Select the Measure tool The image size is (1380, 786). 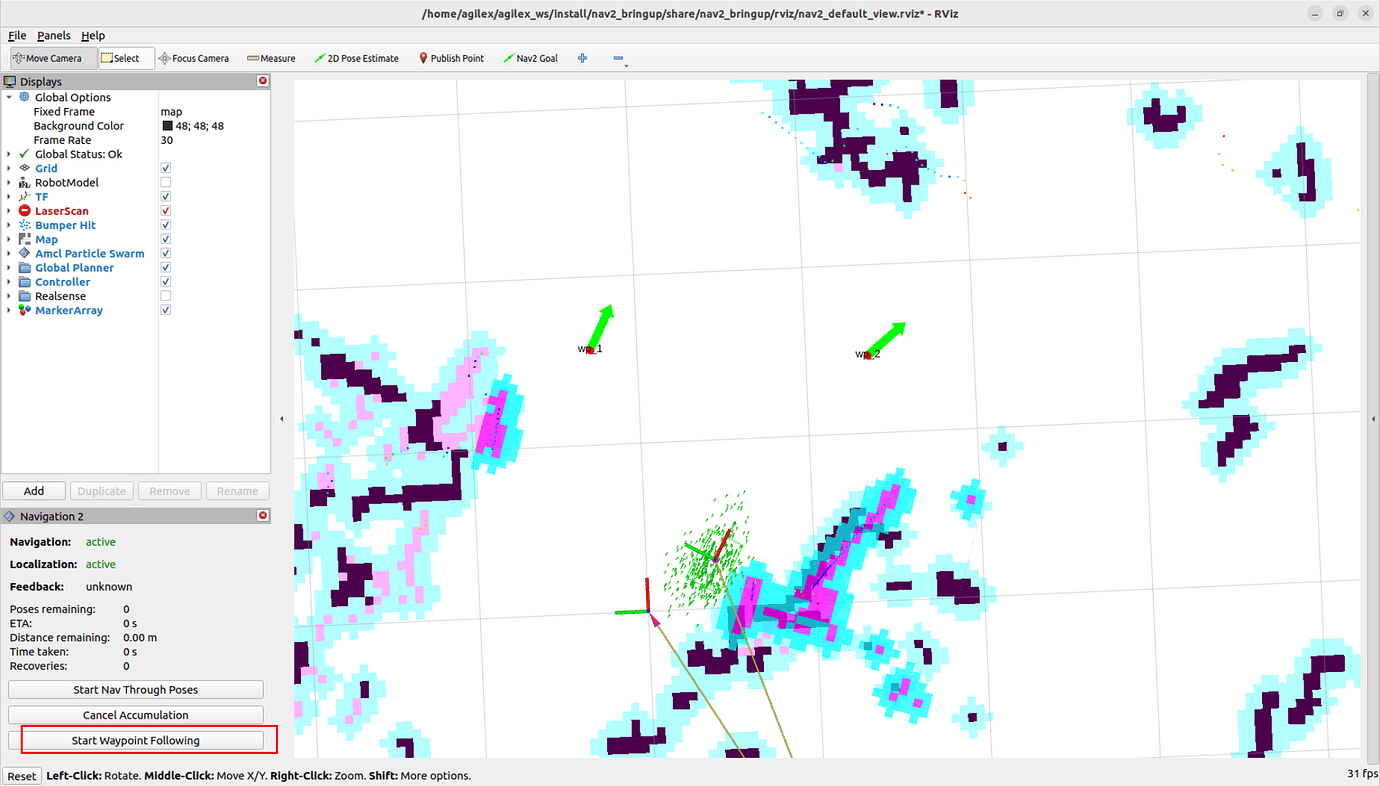click(x=270, y=58)
